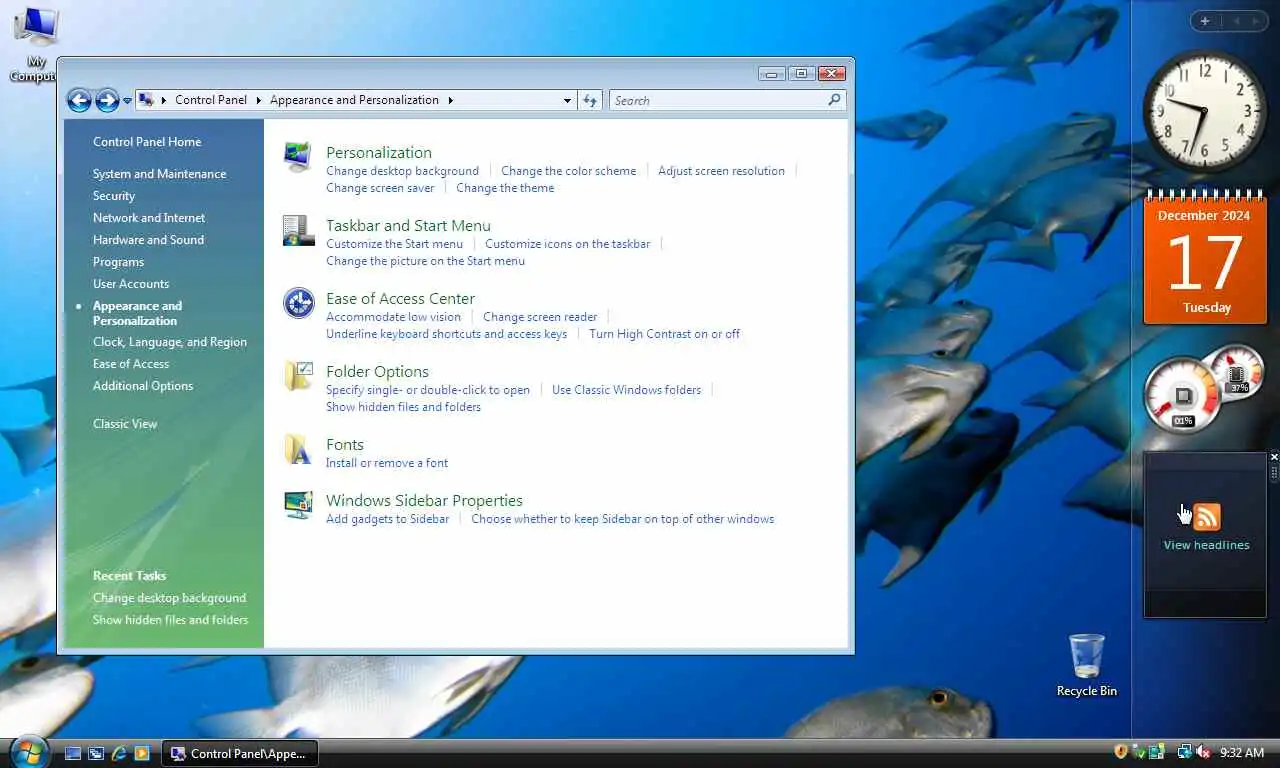
Task: Go to Clock, Language, and Region
Action: click(x=170, y=342)
